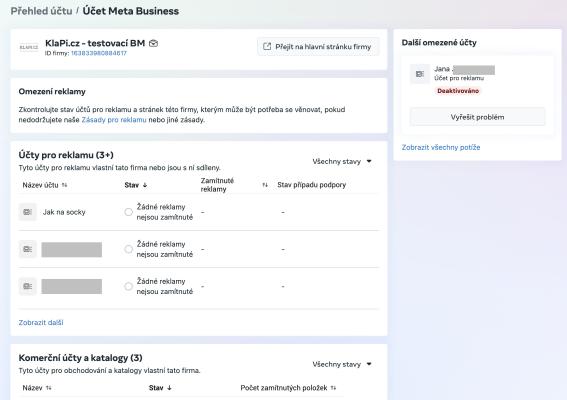This screenshot has height=400, width=567.
Task: Sort by Počet zamítnutých položek
Action: (288, 388)
